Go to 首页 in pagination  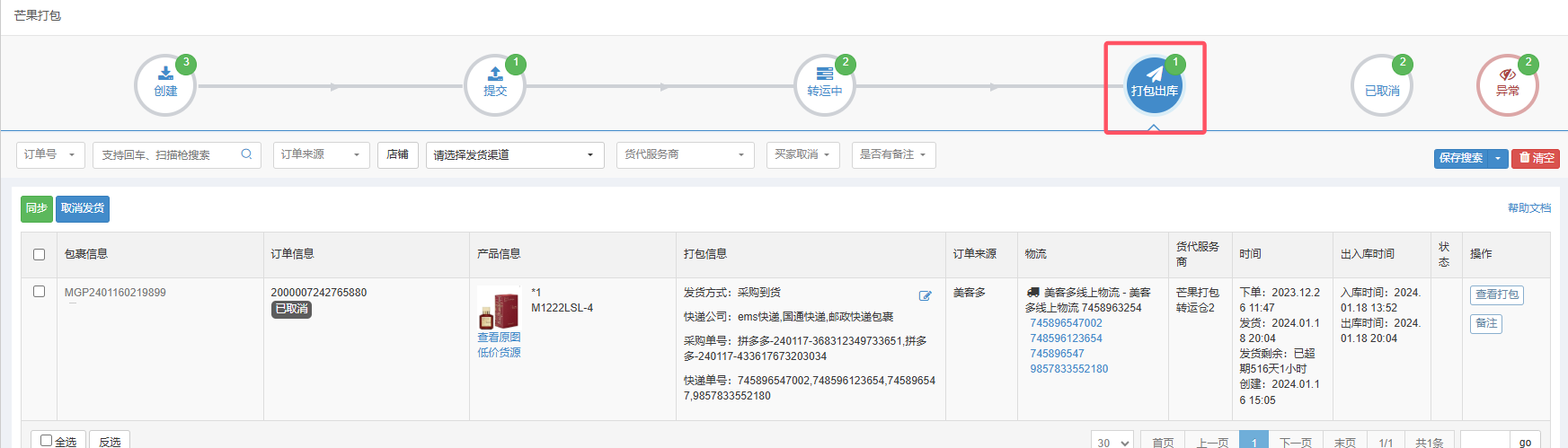point(1163,442)
